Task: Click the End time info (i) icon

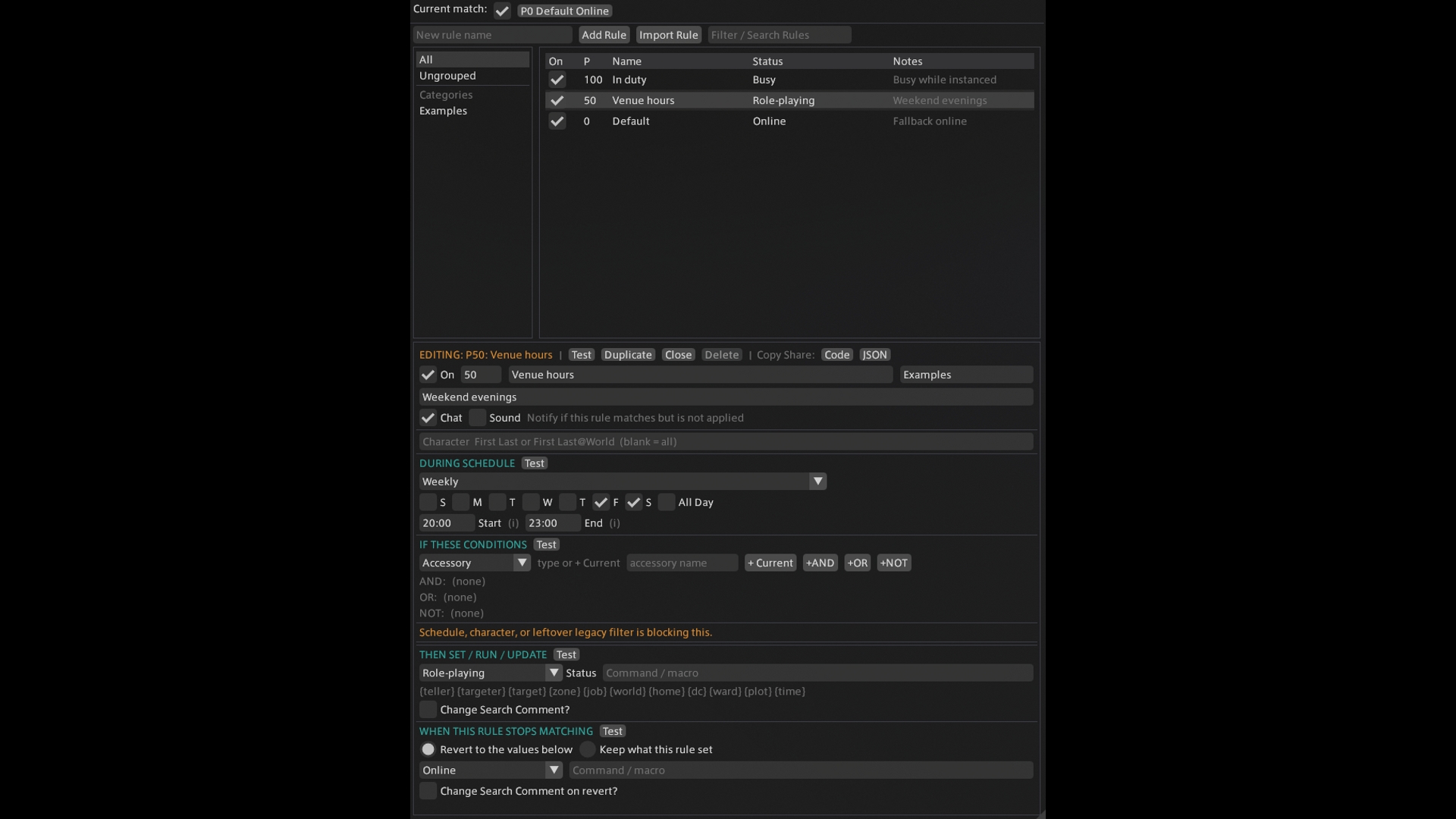Action: pyautogui.click(x=614, y=523)
